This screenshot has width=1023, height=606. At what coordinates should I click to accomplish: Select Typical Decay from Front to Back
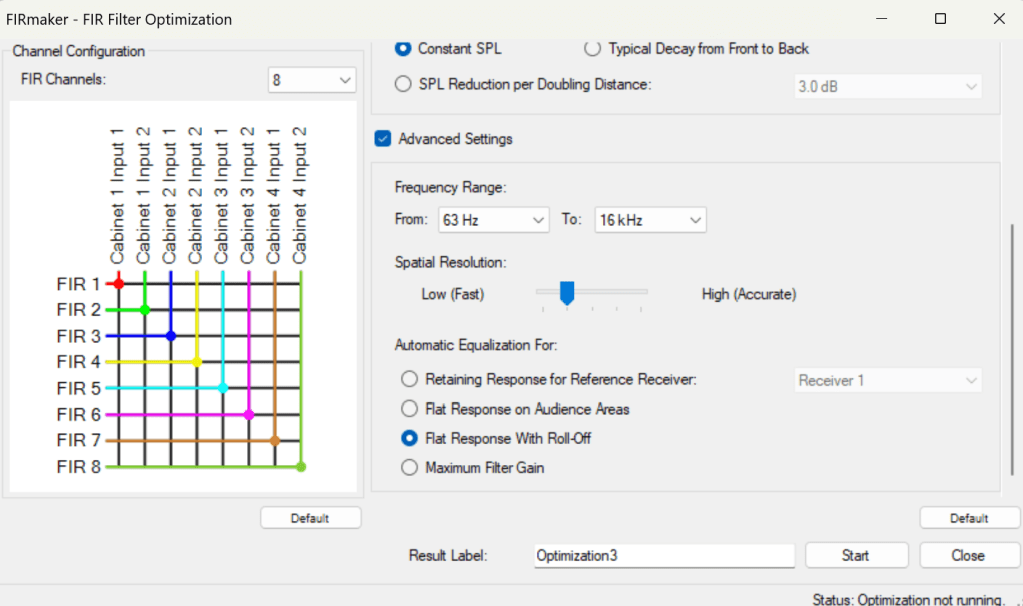click(x=592, y=48)
